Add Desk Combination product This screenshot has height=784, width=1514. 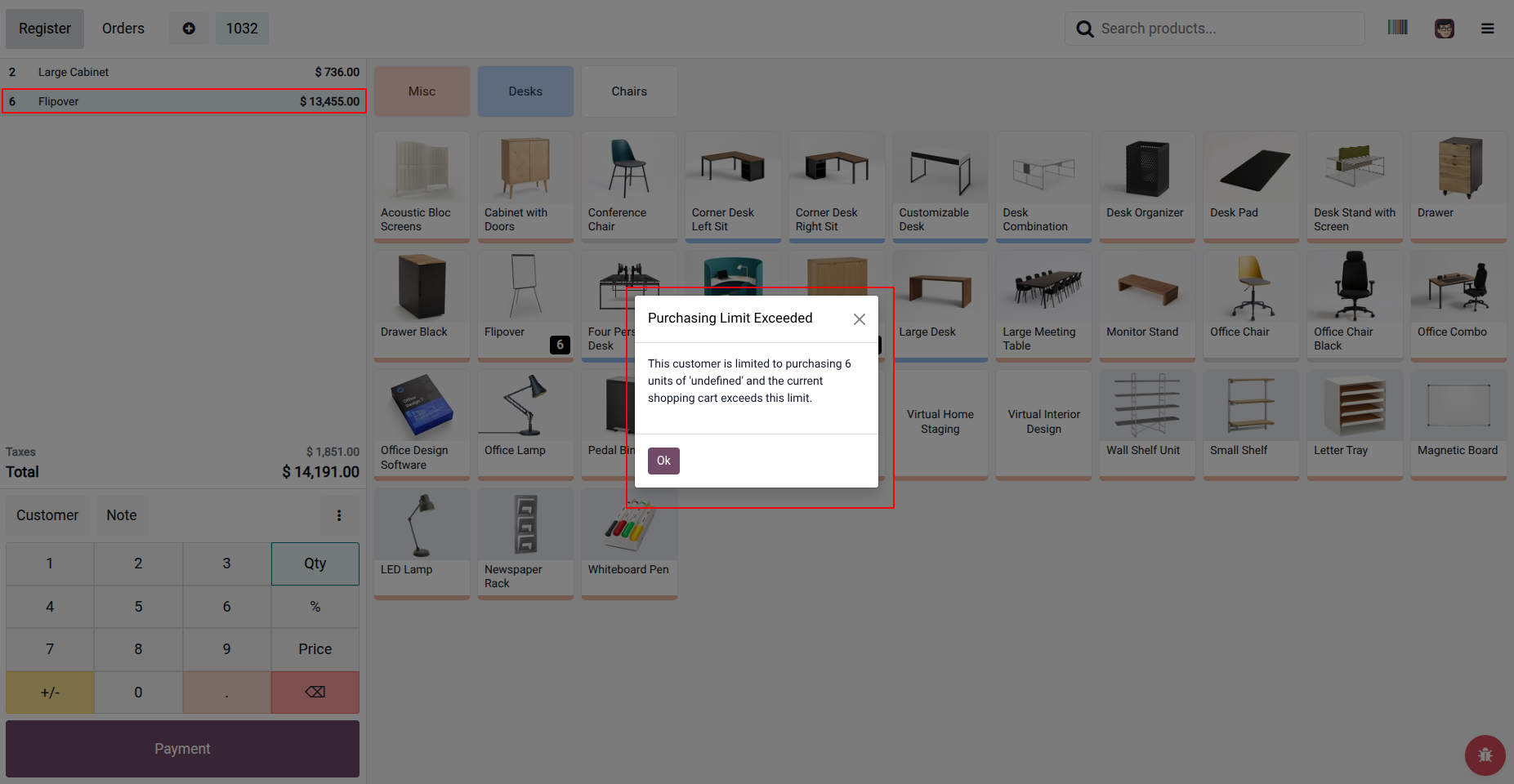1044,187
